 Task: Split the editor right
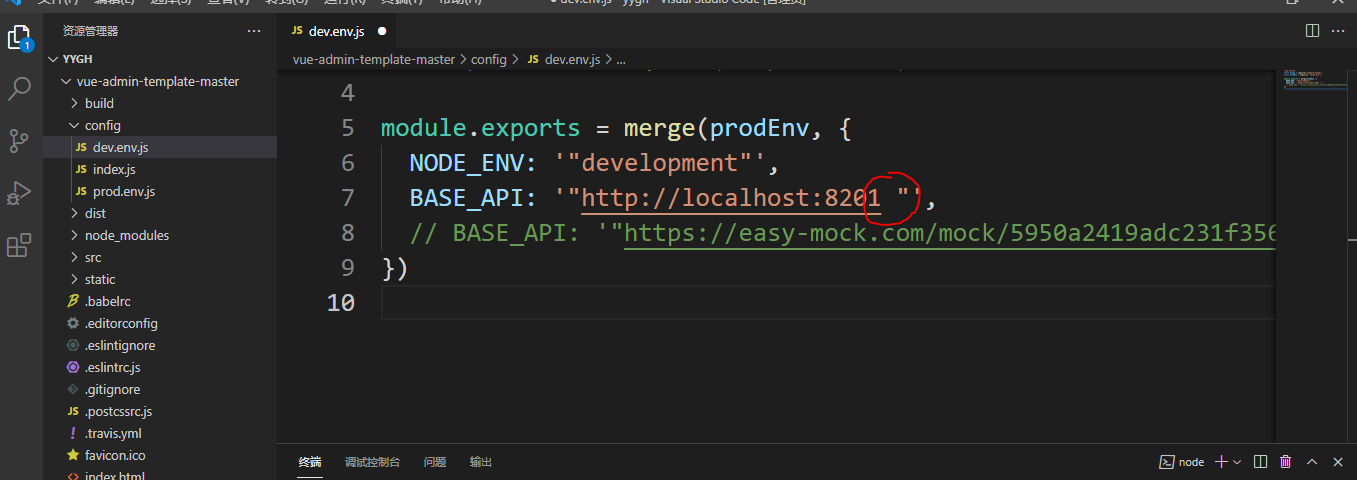(x=1312, y=31)
